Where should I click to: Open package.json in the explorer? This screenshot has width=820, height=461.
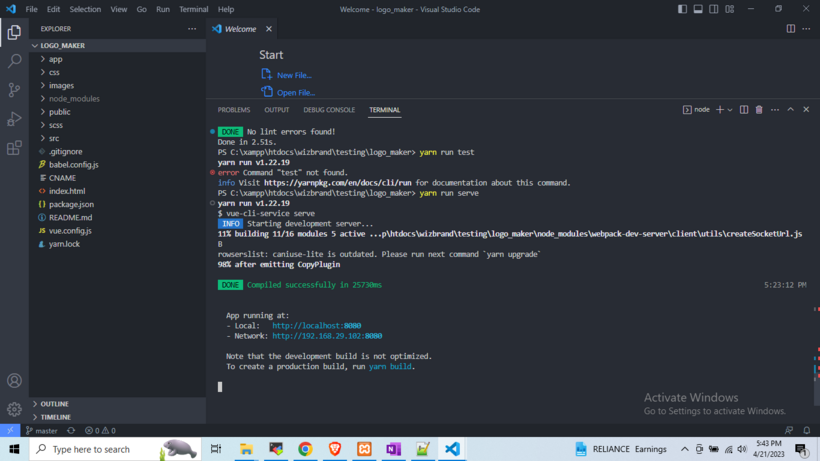(x=71, y=204)
